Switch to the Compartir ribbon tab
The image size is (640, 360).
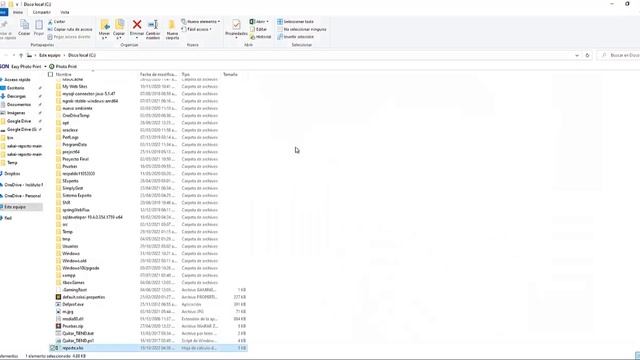[42, 12]
